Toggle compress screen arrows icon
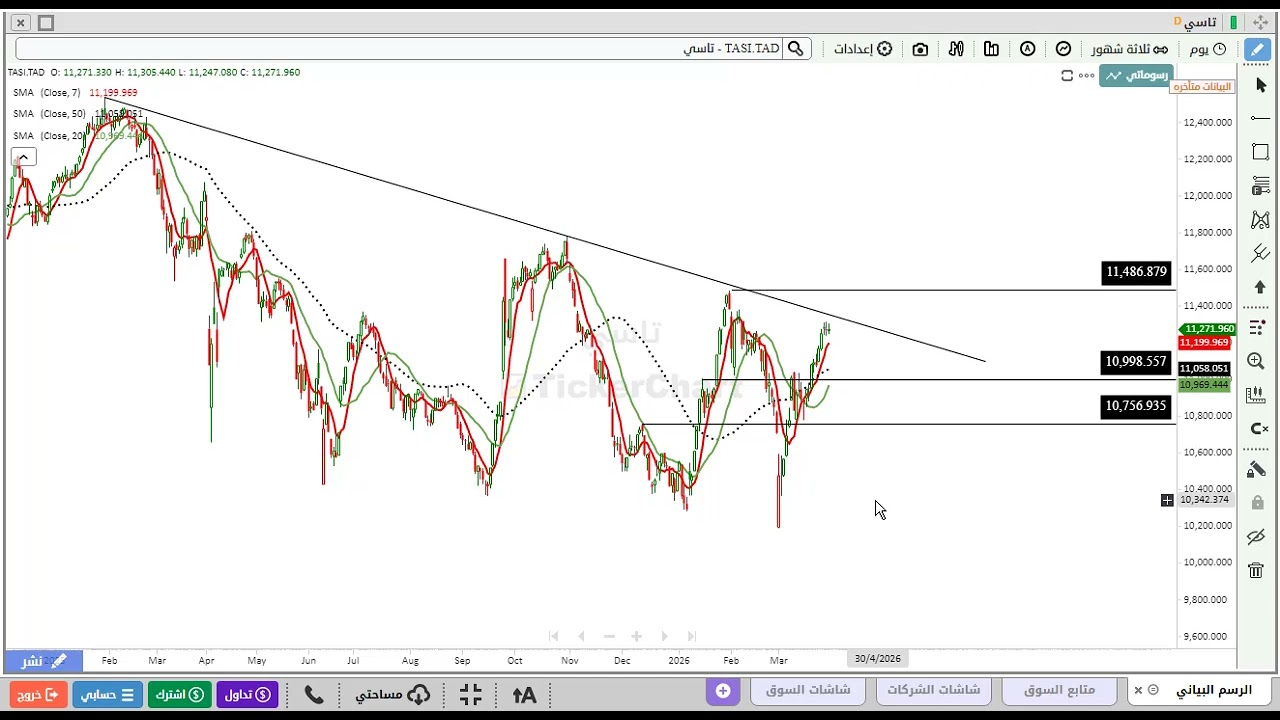Image resolution: width=1280 pixels, height=720 pixels. [x=471, y=694]
